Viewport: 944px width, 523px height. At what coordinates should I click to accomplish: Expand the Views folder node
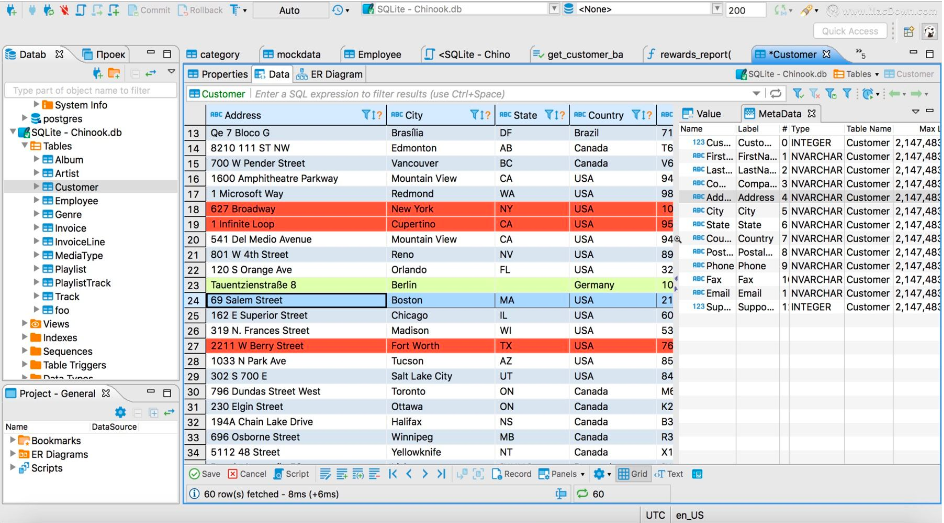point(25,324)
